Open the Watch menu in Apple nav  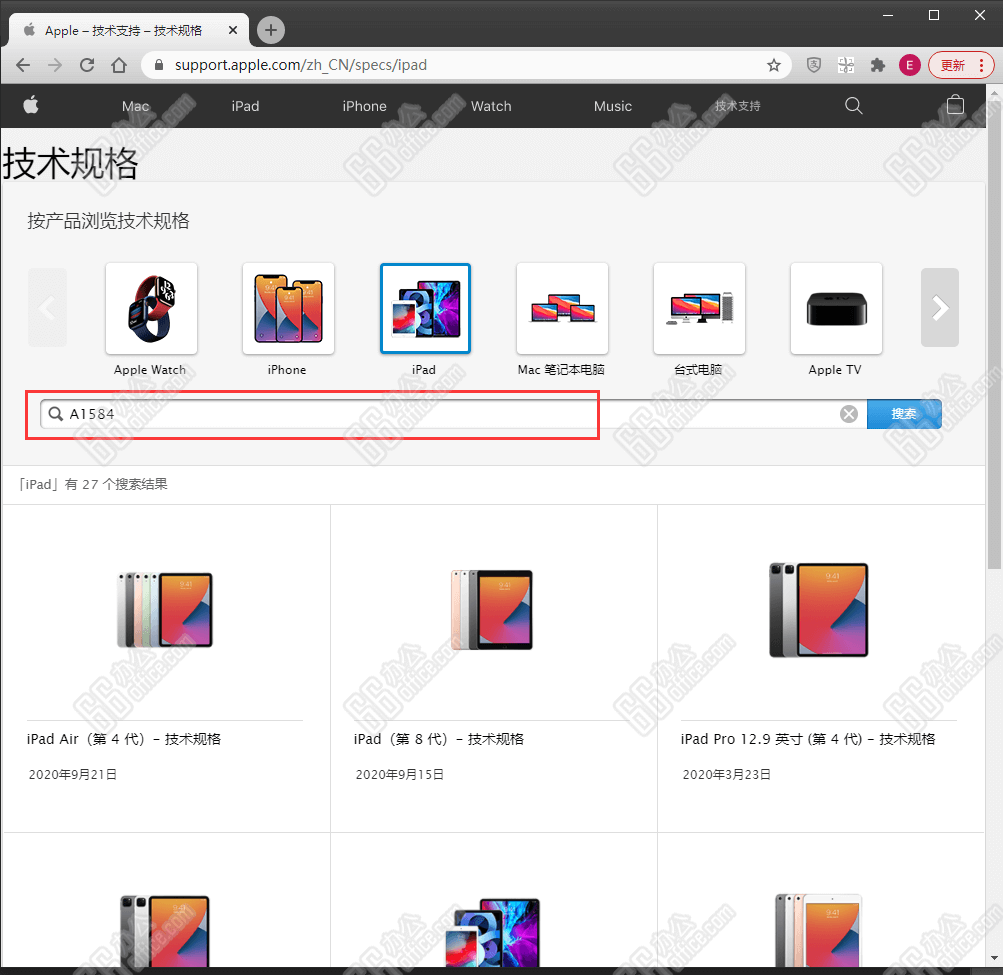tap(491, 106)
